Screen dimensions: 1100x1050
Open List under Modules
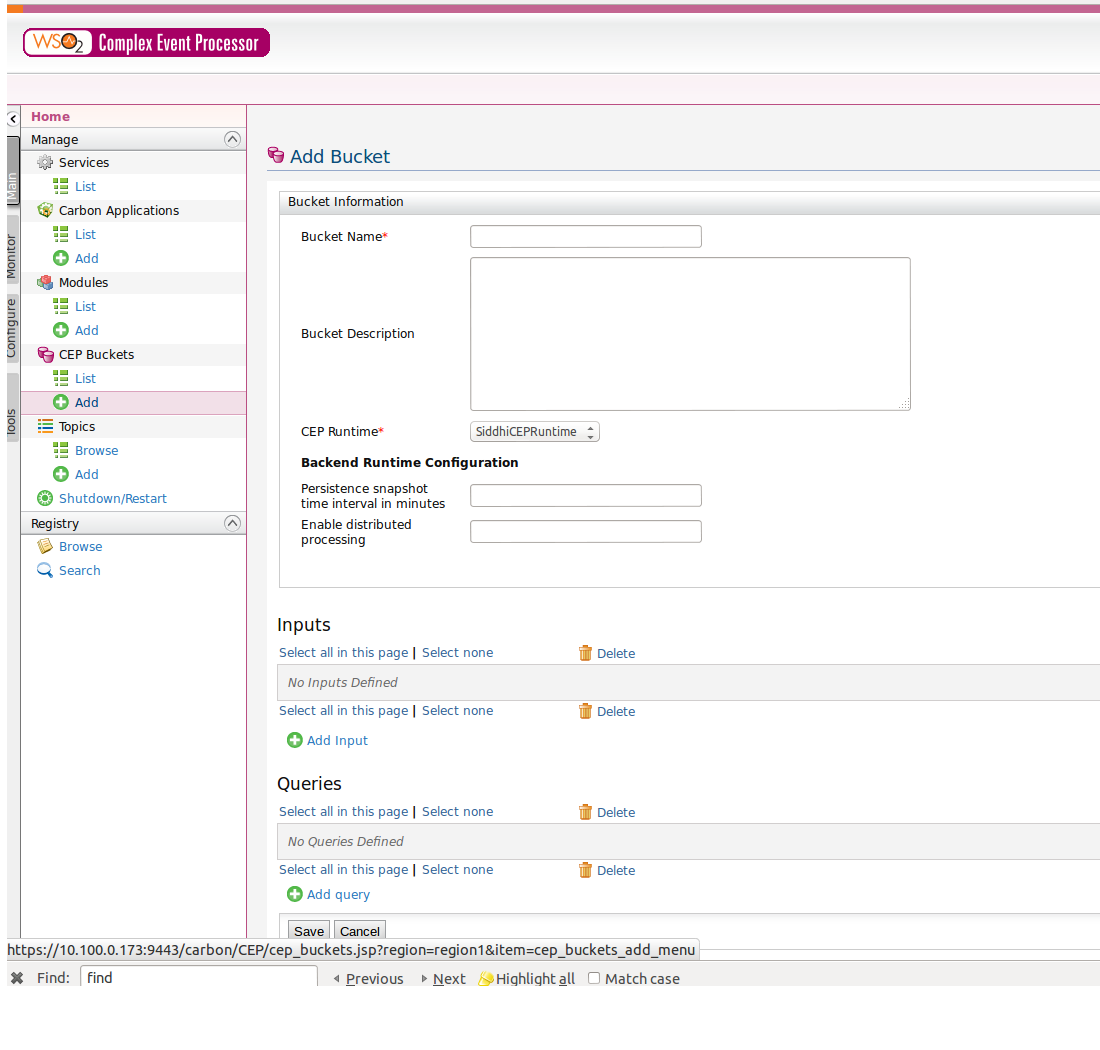(x=86, y=307)
